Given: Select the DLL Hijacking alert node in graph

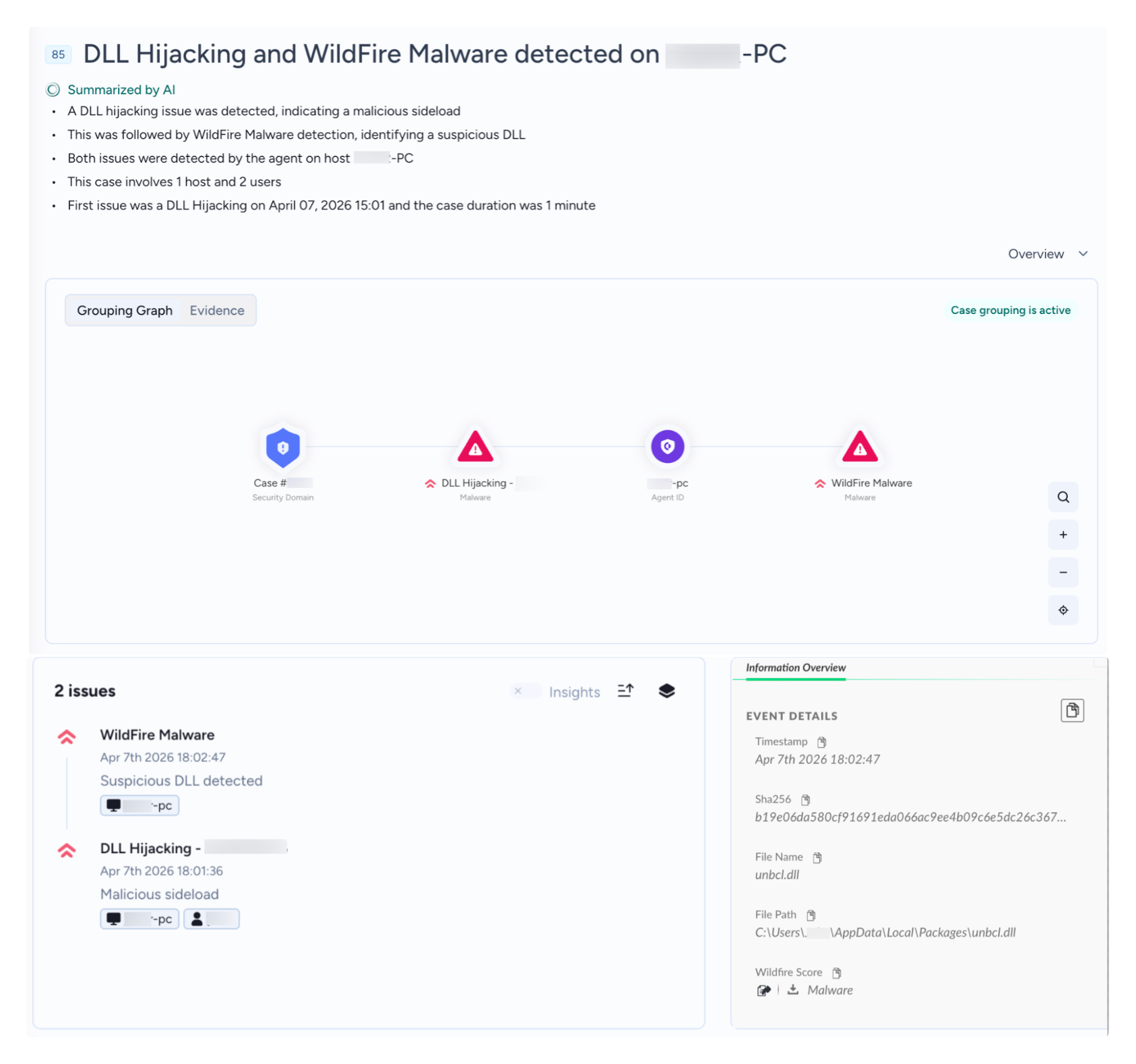Looking at the screenshot, I should (475, 447).
